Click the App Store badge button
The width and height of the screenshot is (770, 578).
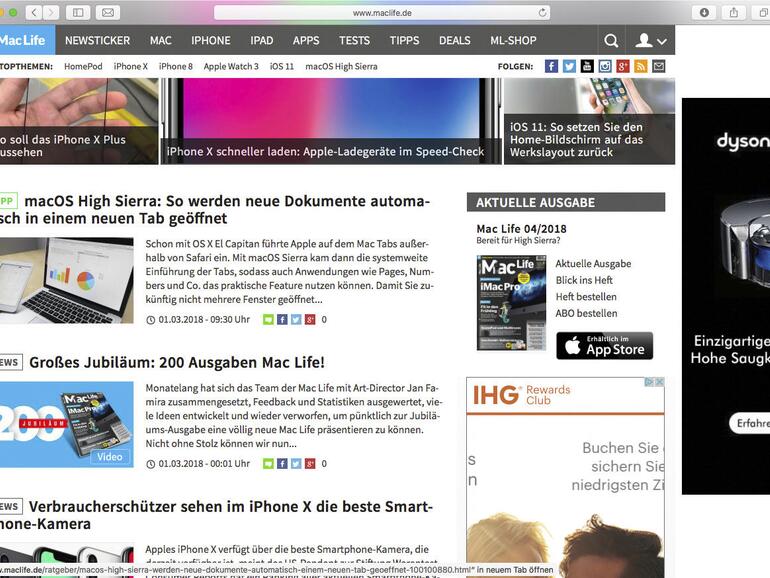605,346
